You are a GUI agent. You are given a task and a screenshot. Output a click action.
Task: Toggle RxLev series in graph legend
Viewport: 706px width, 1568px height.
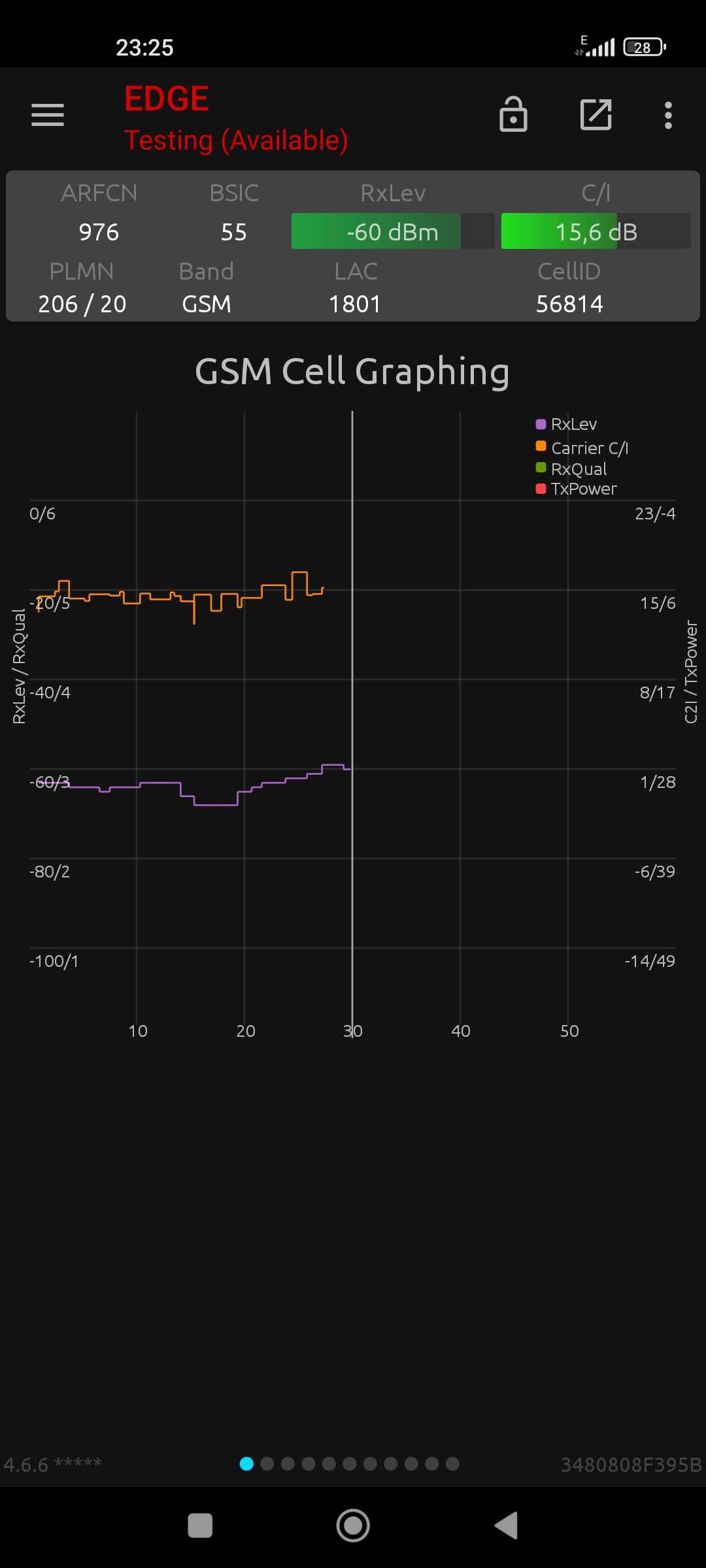(x=566, y=425)
